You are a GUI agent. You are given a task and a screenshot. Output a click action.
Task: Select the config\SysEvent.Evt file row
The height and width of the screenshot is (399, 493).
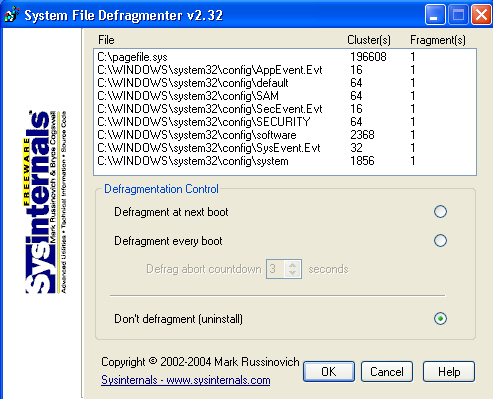285,148
